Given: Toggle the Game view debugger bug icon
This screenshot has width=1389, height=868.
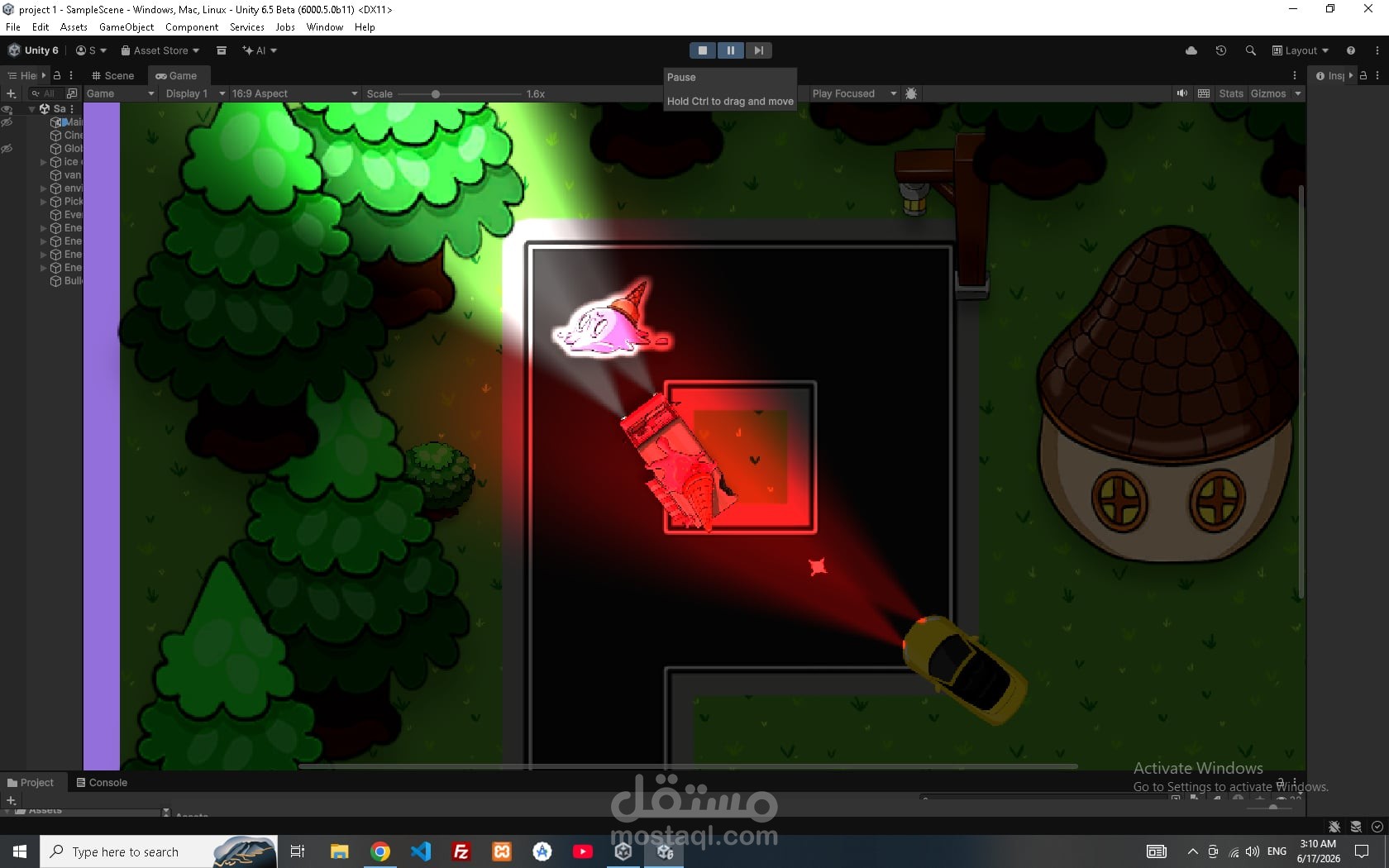Looking at the screenshot, I should pyautogui.click(x=911, y=93).
